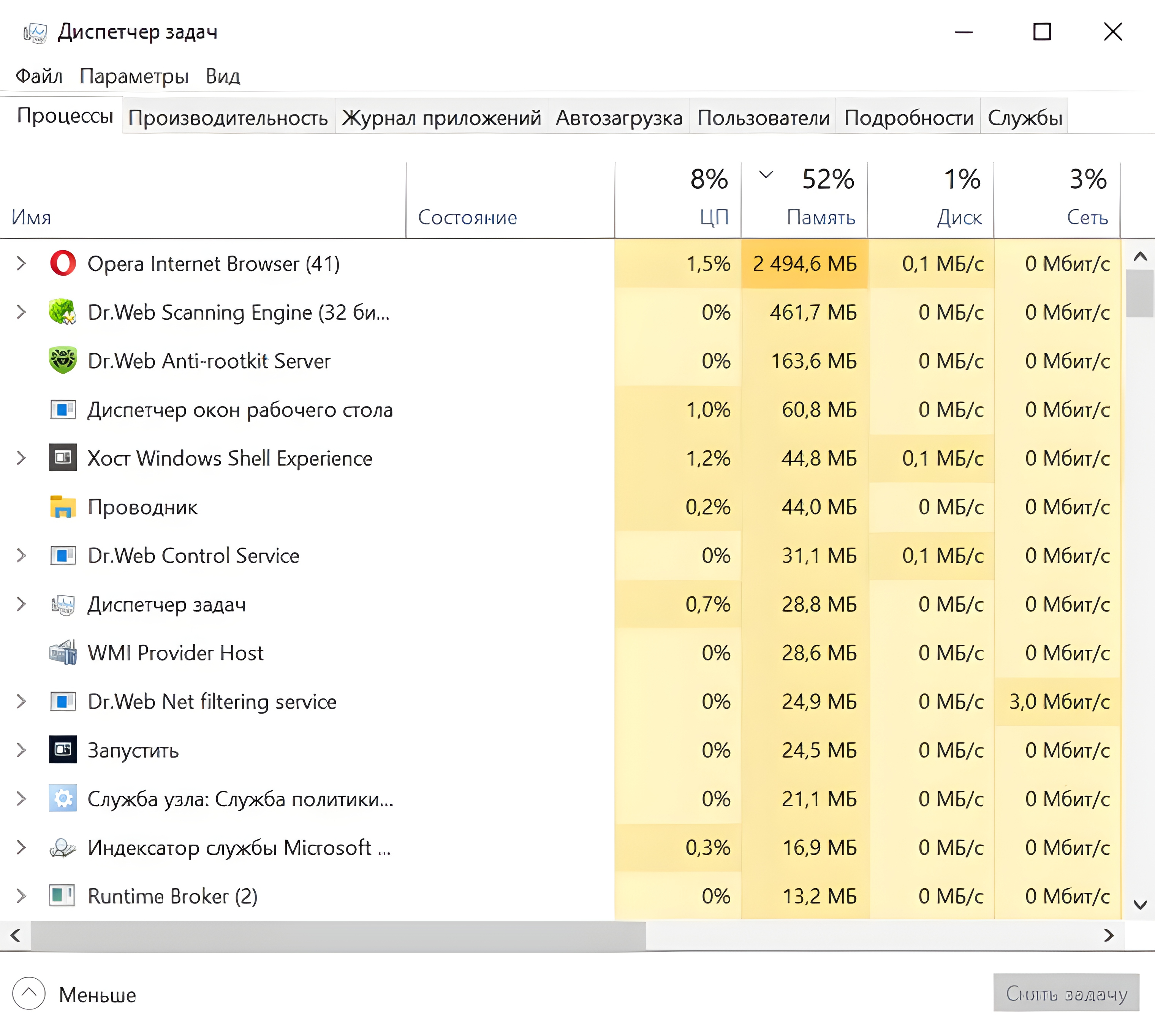Open the Файл menu
Image resolution: width=1155 pixels, height=1036 pixels.
point(39,76)
